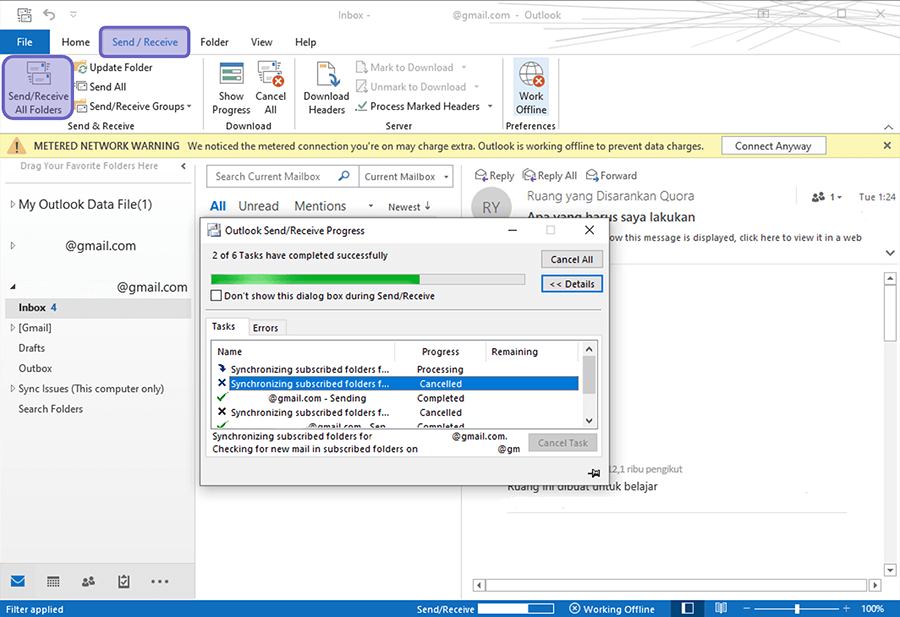Open the View tab
Screen dimensions: 900x617
coord(261,42)
